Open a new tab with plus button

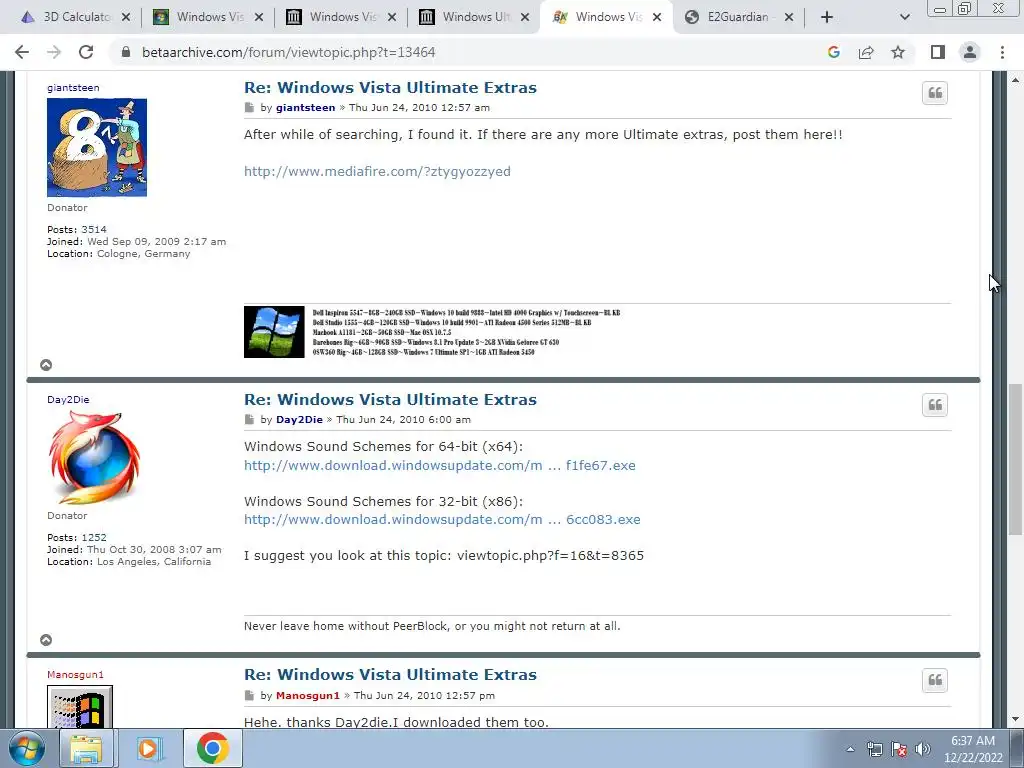point(827,18)
